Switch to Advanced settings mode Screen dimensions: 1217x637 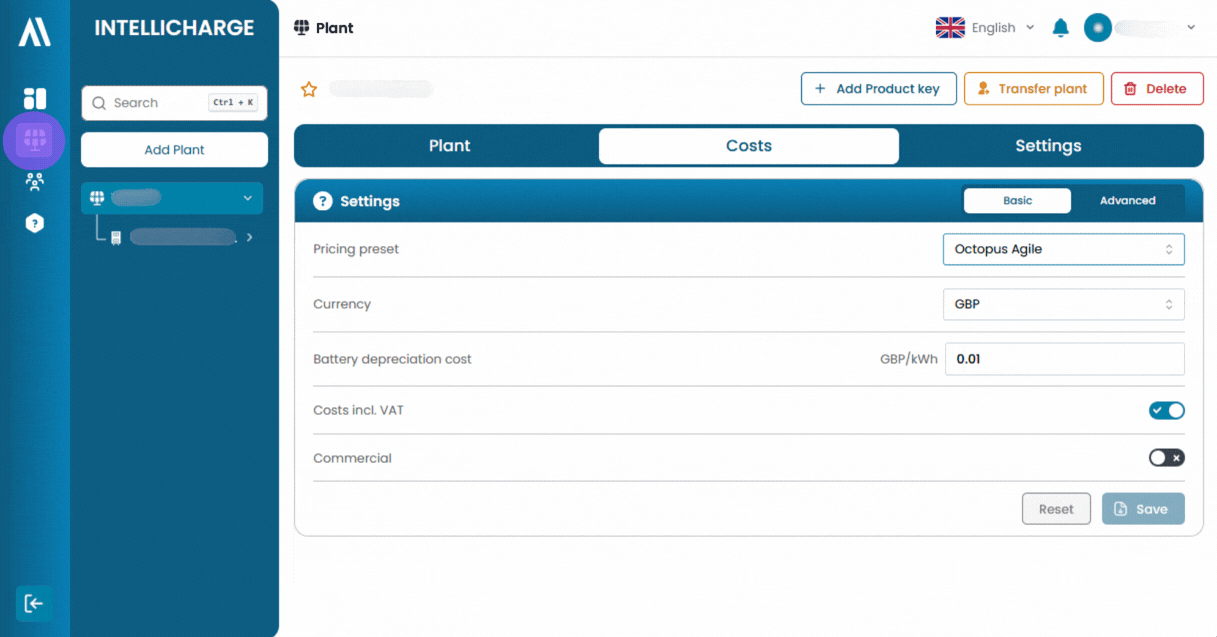click(1127, 201)
